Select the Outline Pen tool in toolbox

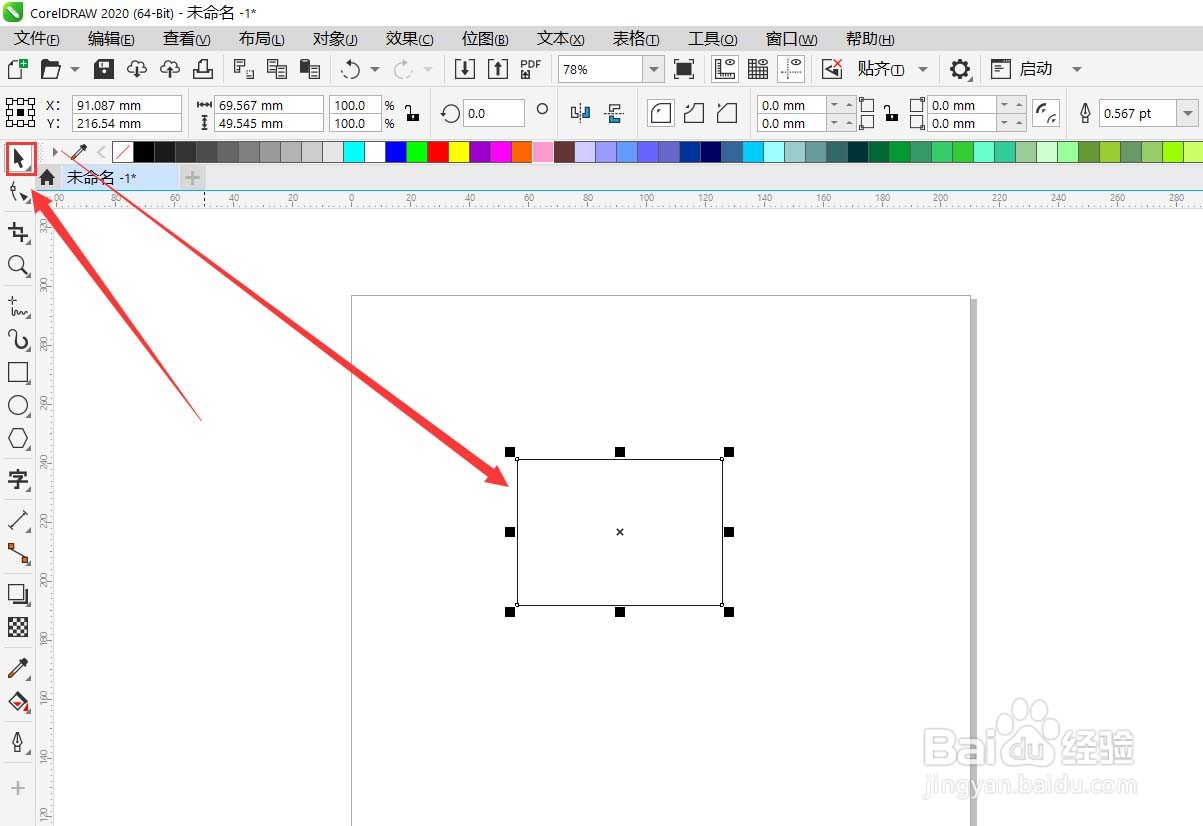point(18,742)
